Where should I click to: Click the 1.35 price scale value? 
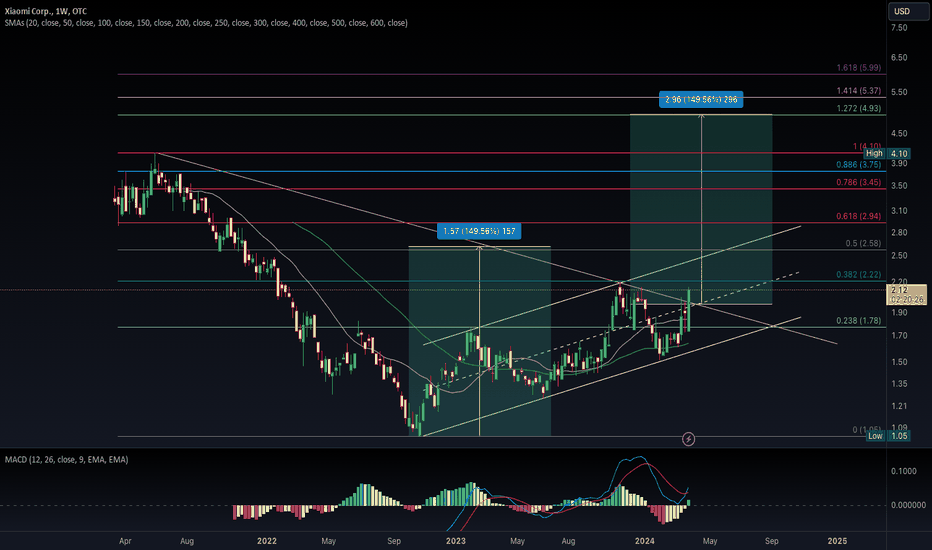click(x=899, y=384)
